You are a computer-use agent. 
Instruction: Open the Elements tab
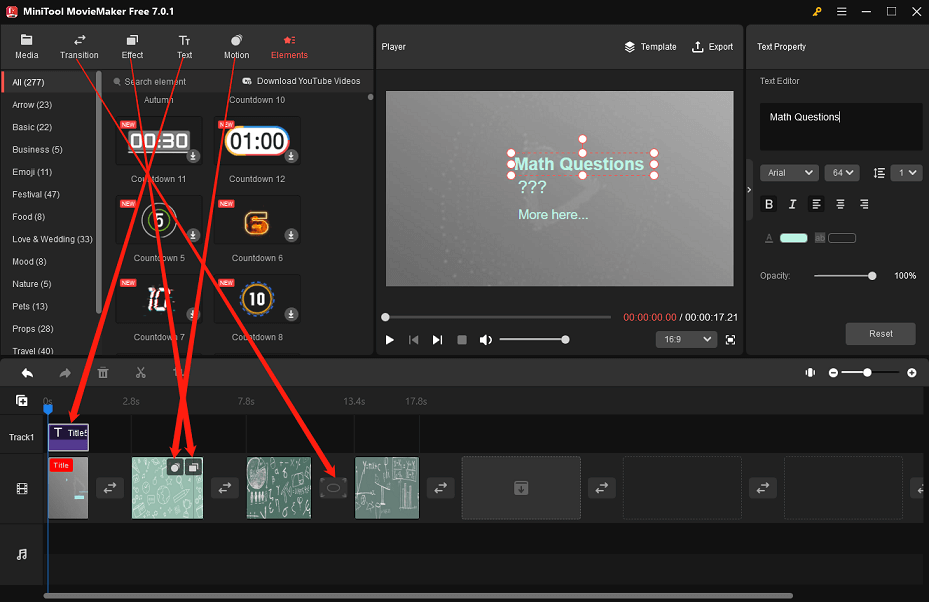pyautogui.click(x=289, y=47)
